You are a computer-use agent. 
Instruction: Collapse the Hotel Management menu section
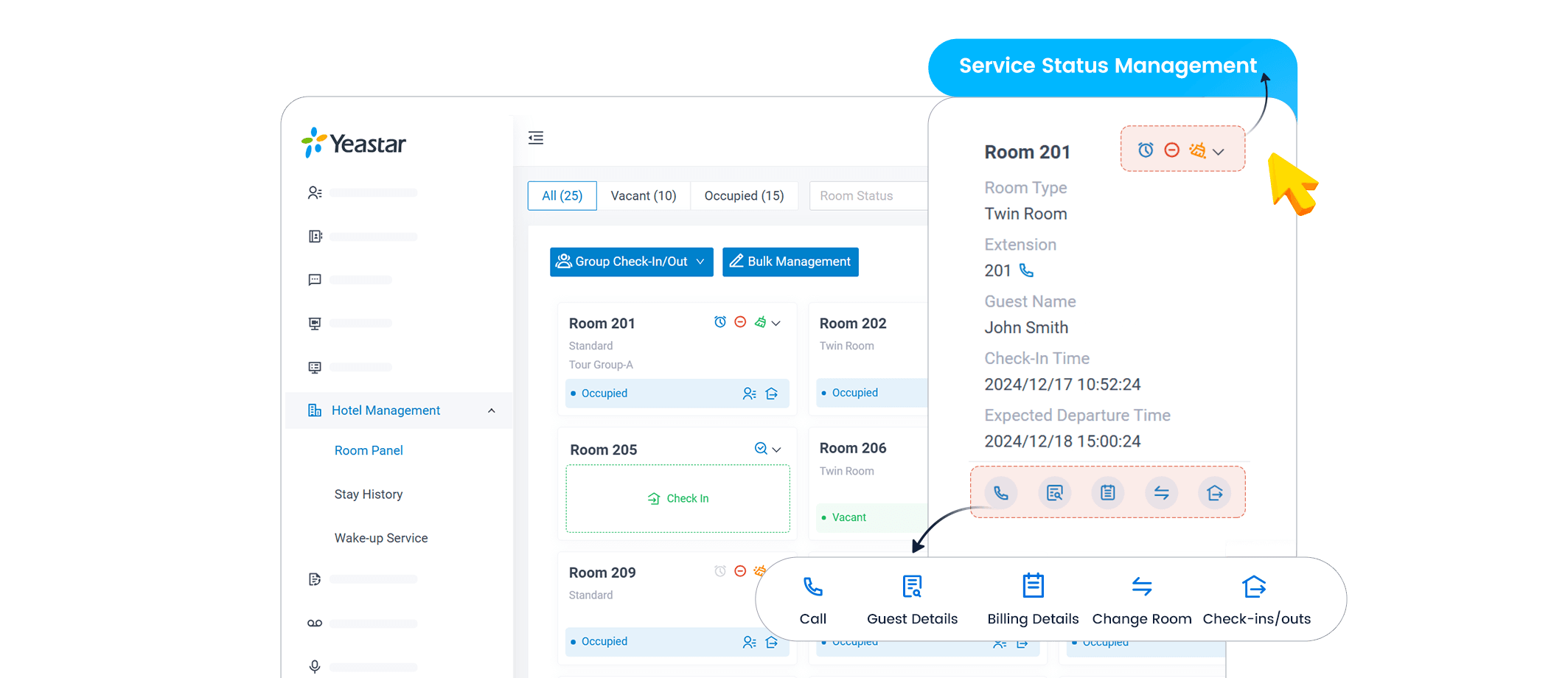click(x=492, y=410)
